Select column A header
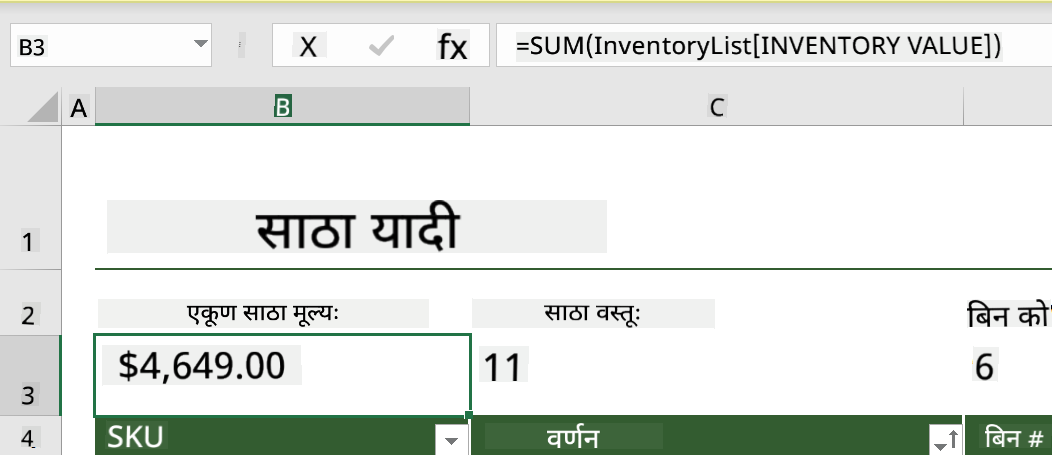The image size is (1052, 455). tap(78, 107)
